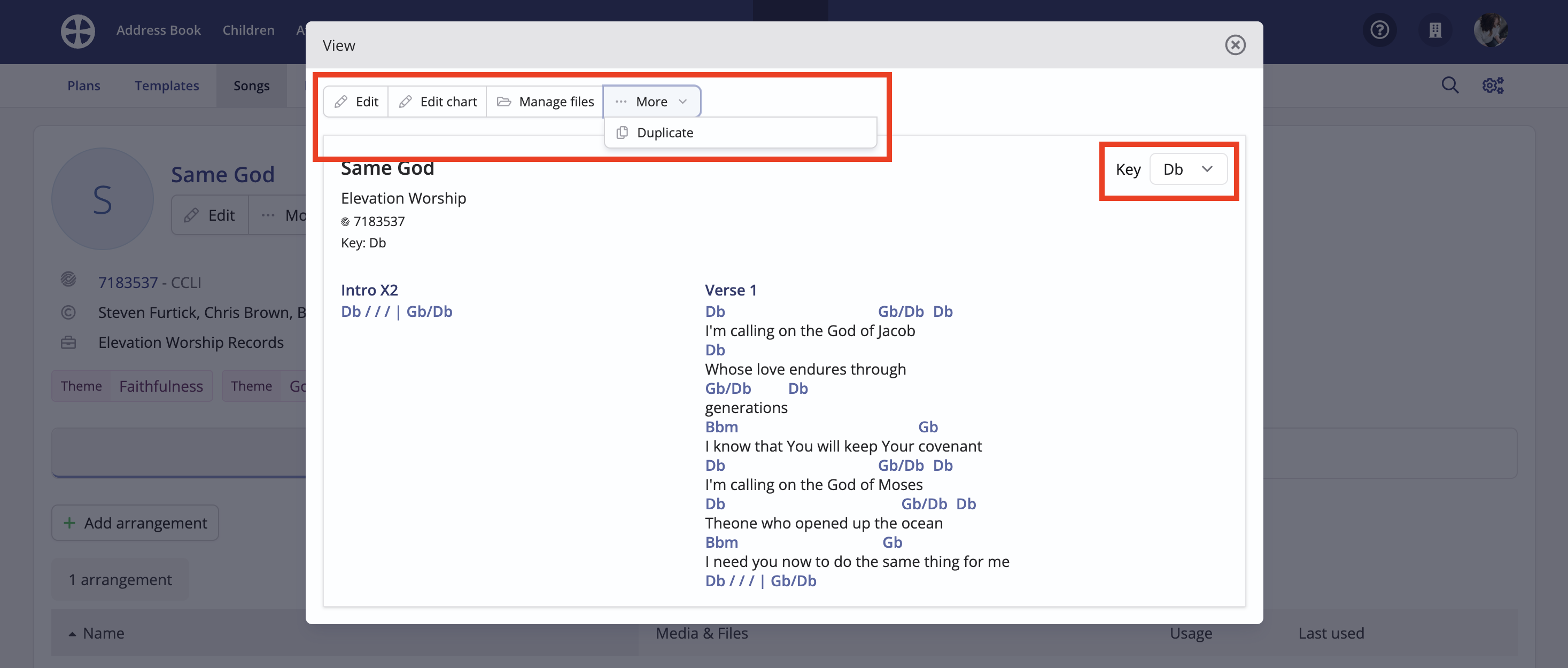Image resolution: width=1568 pixels, height=668 pixels.
Task: Click the CCLI number 7183537 in the dialog
Action: coord(378,222)
